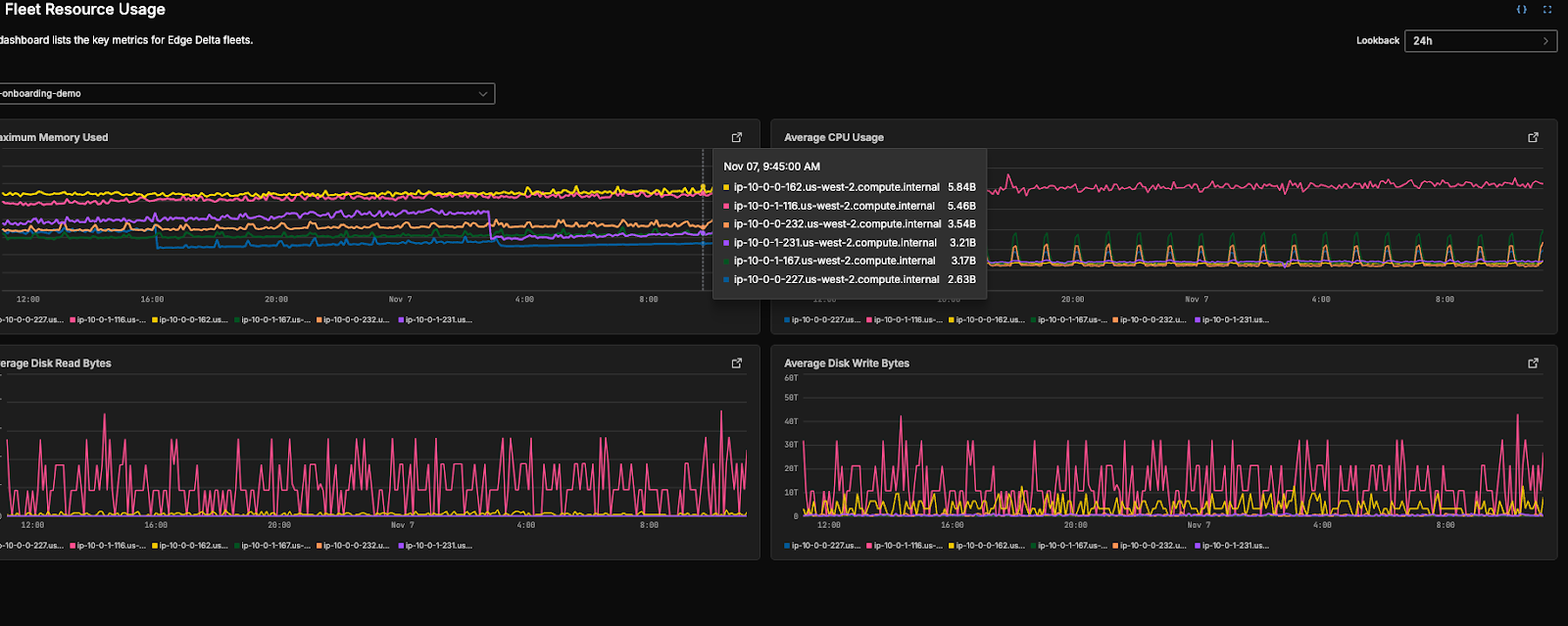This screenshot has height=626, width=1568.
Task: Pop out the Average CPU Usage chart
Action: pos(1533,137)
